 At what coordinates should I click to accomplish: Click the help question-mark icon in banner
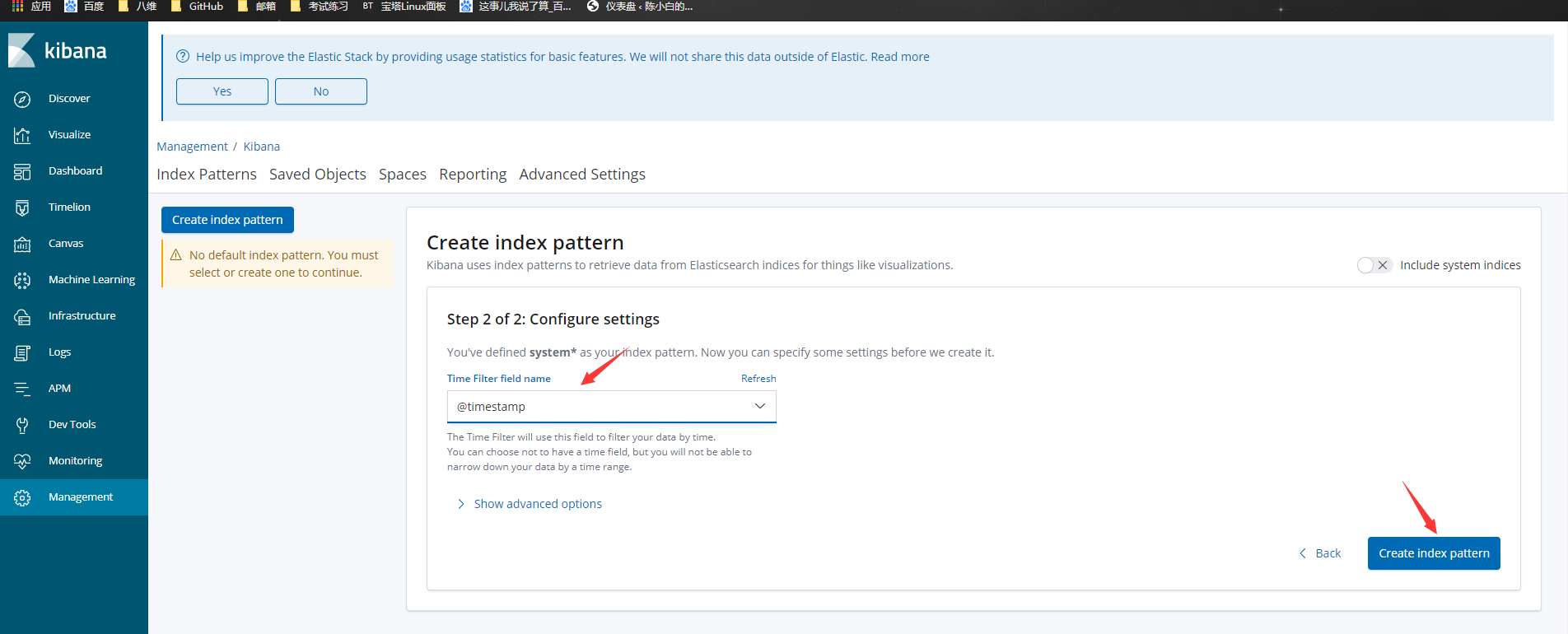tap(183, 57)
